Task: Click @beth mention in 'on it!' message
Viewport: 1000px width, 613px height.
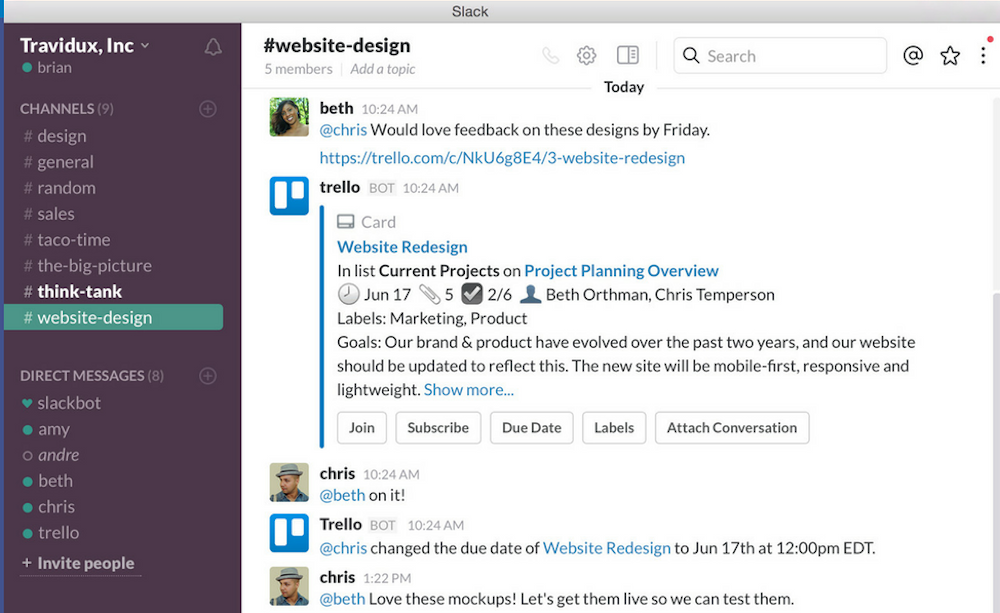Action: click(x=342, y=495)
